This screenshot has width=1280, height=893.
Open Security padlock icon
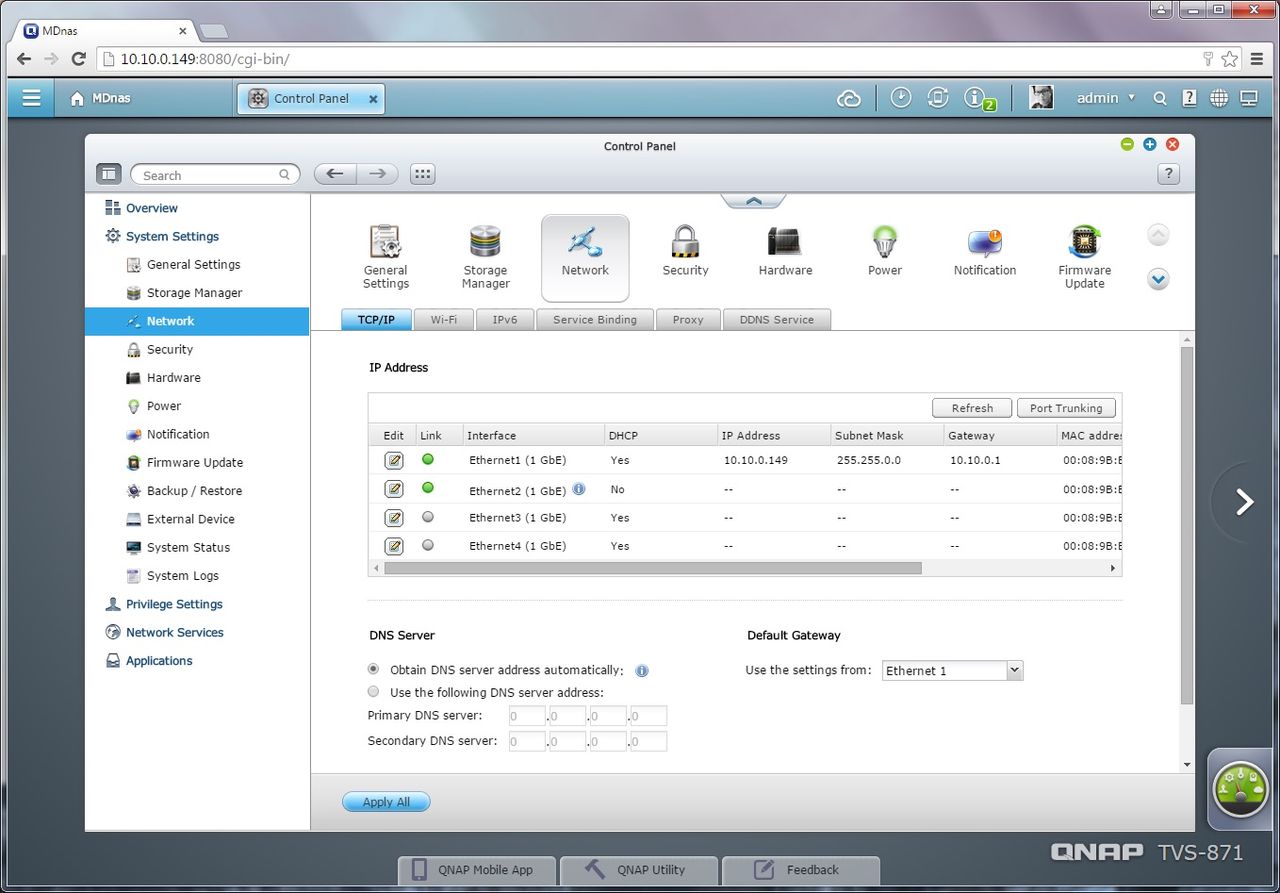click(685, 251)
